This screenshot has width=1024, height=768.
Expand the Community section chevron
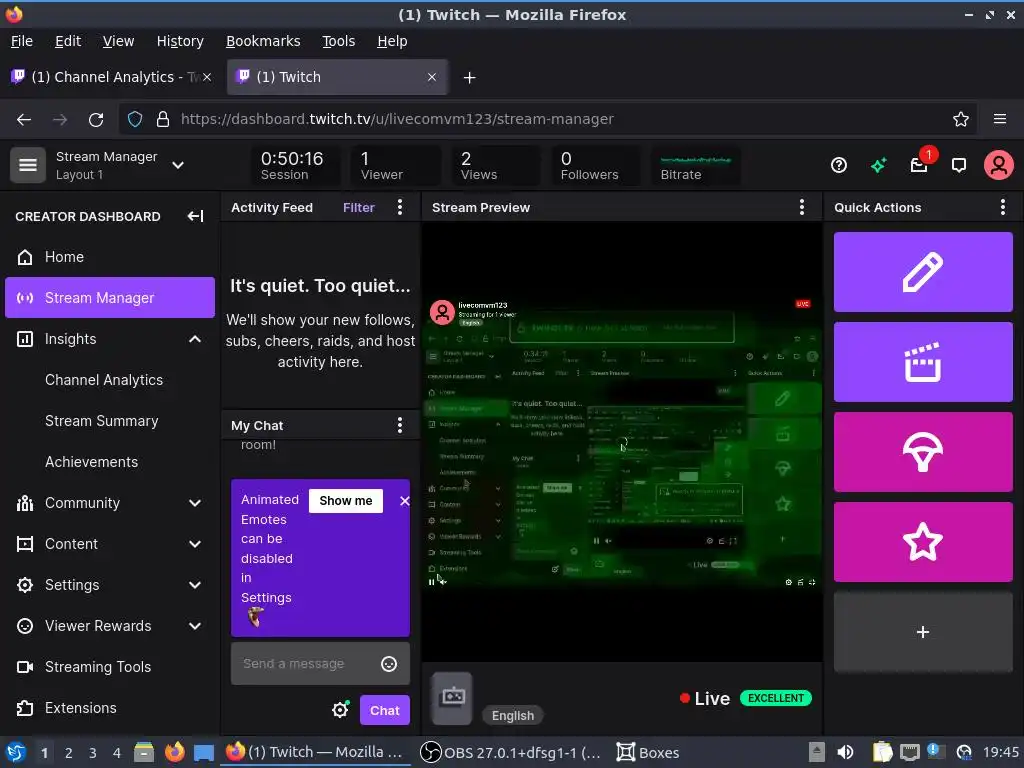[x=195, y=503]
